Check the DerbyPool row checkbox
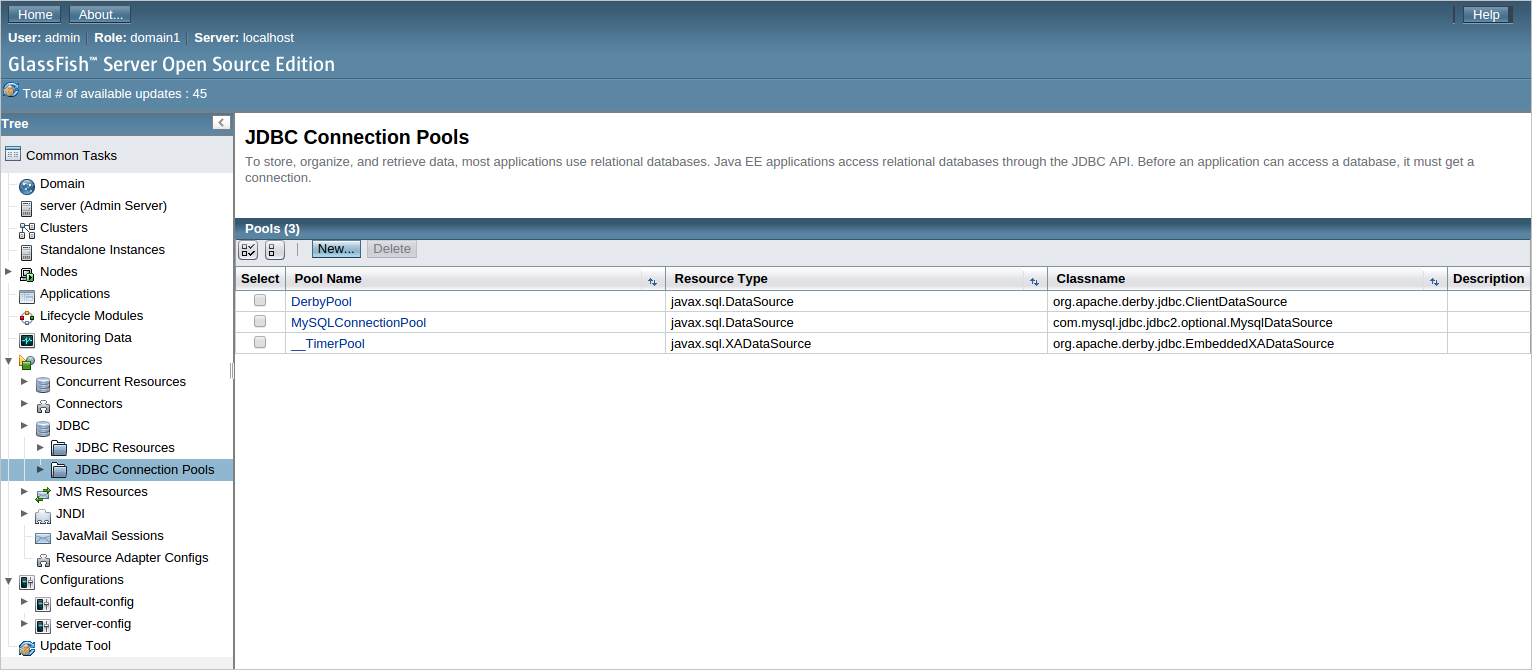 click(260, 300)
